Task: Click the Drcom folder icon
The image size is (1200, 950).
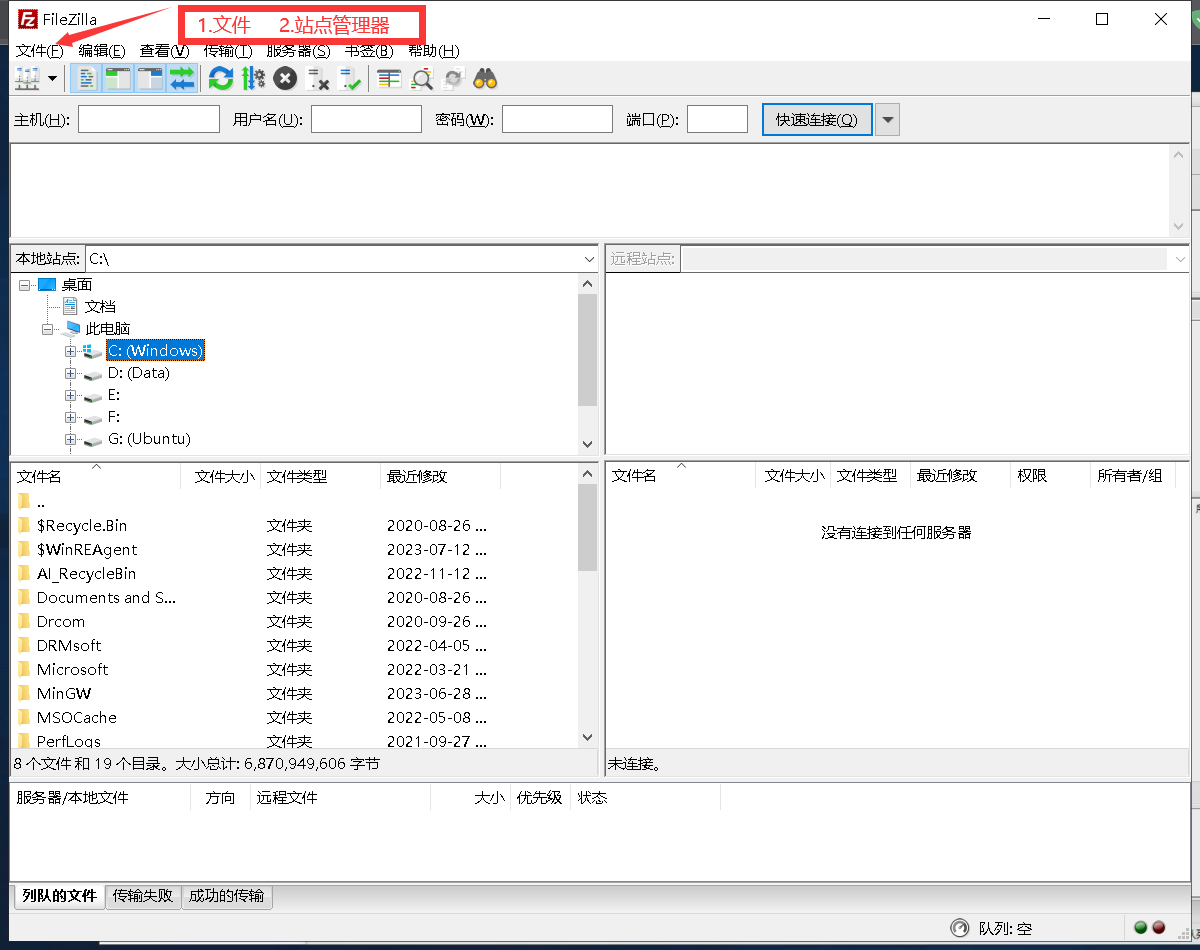Action: pyautogui.click(x=24, y=621)
